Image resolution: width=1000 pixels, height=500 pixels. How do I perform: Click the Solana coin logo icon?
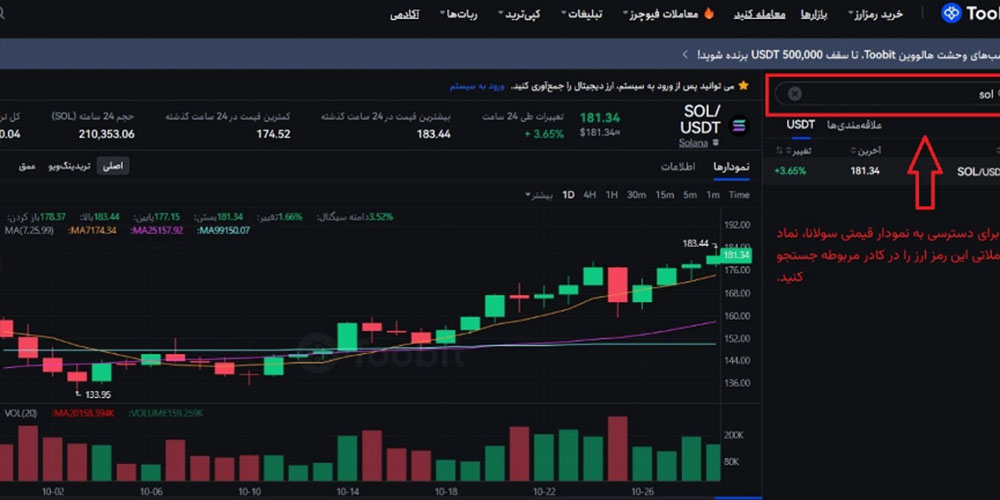point(739,126)
